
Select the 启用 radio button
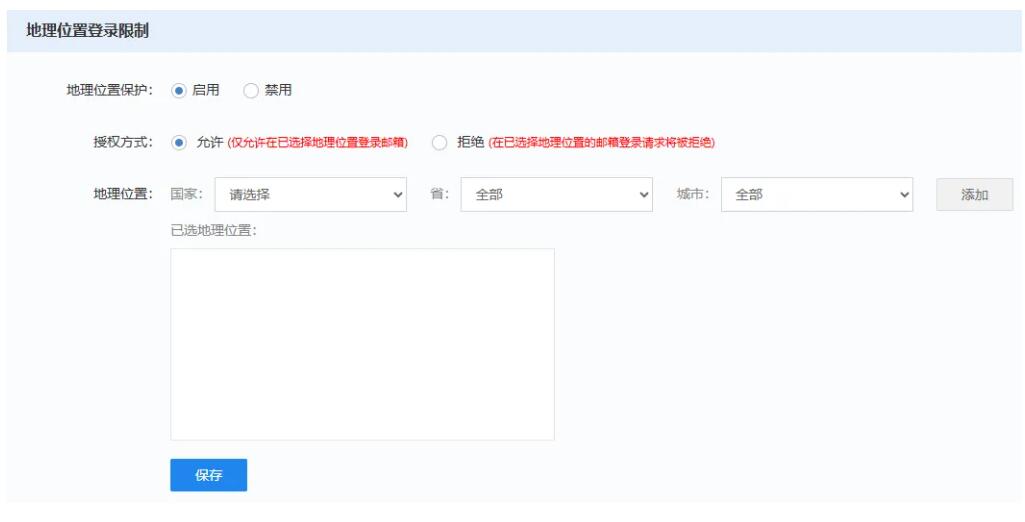pyautogui.click(x=179, y=90)
